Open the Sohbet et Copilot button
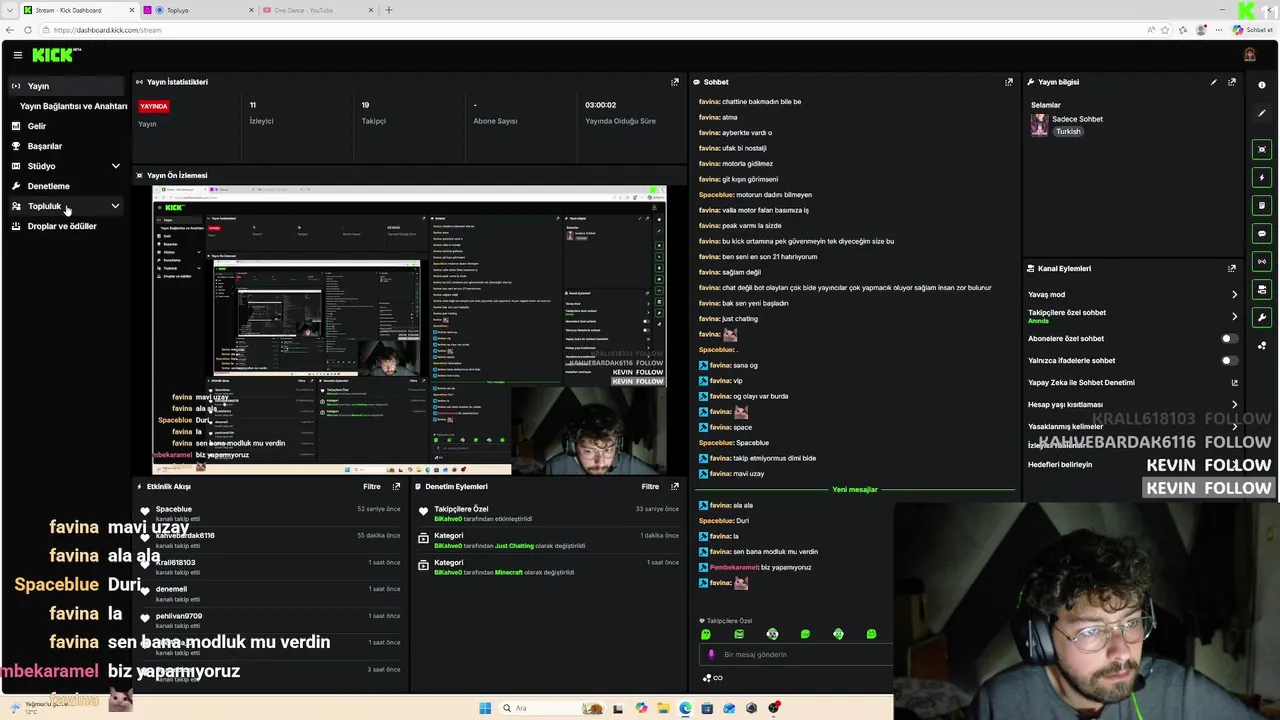 [1253, 30]
